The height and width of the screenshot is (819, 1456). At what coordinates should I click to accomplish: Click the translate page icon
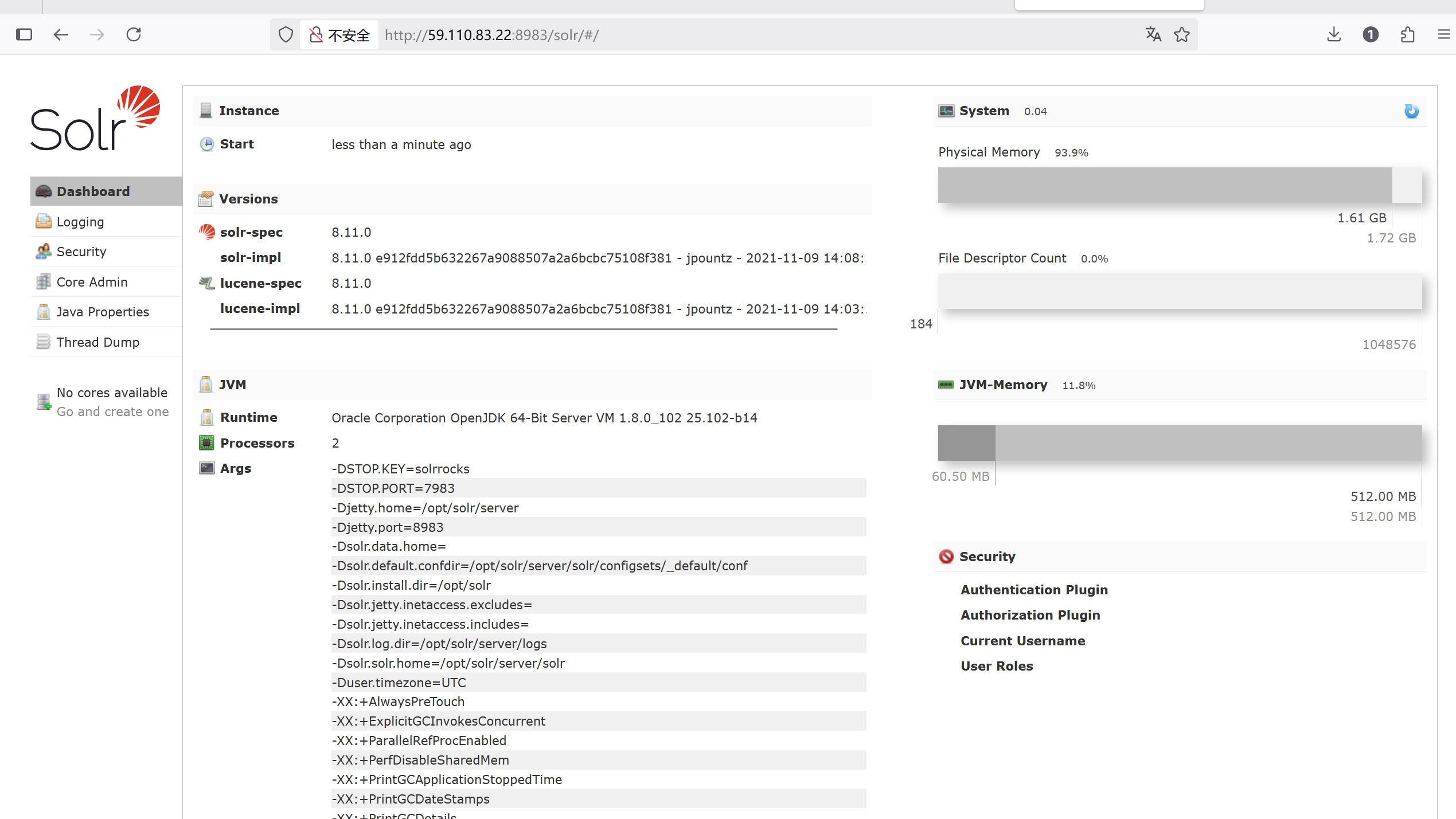[x=1153, y=35]
